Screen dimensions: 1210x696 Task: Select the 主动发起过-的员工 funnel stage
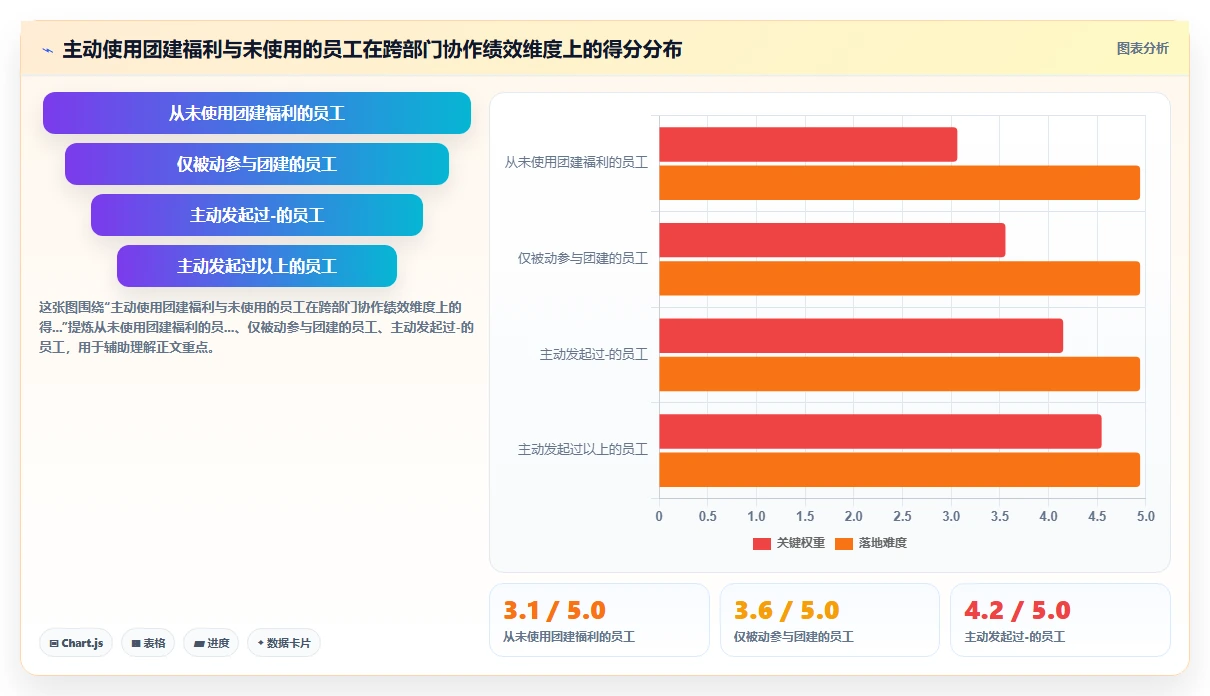(x=257, y=215)
